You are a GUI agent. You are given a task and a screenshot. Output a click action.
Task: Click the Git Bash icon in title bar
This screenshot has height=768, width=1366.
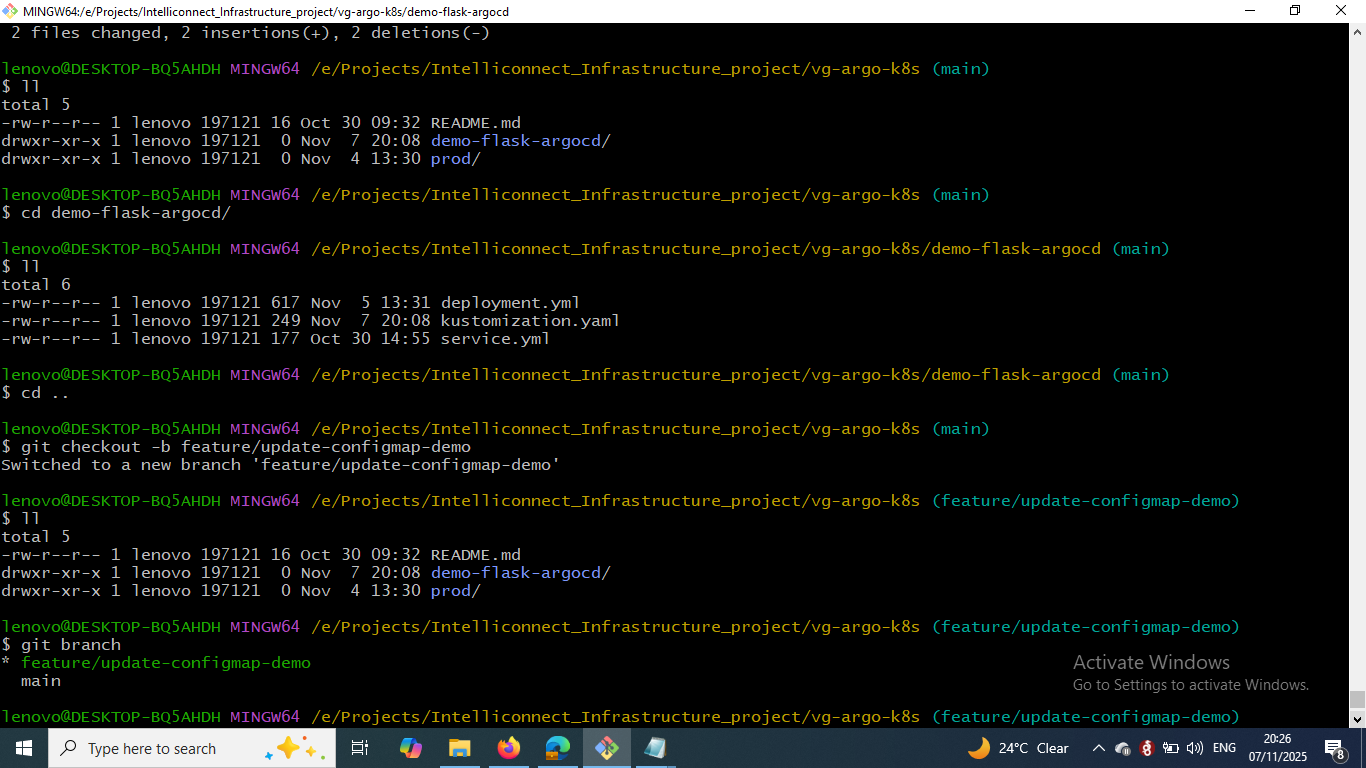tap(10, 11)
